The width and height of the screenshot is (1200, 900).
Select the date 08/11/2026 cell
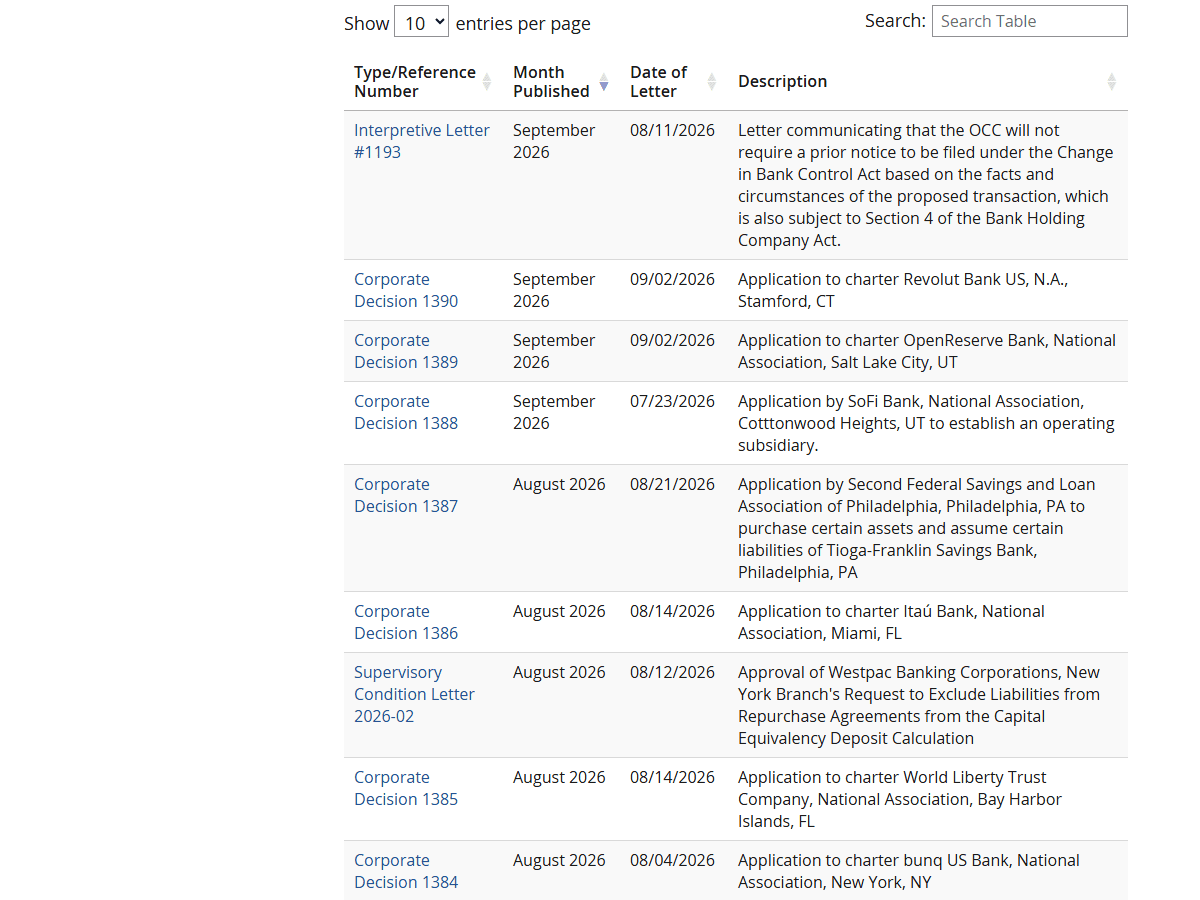[x=672, y=130]
